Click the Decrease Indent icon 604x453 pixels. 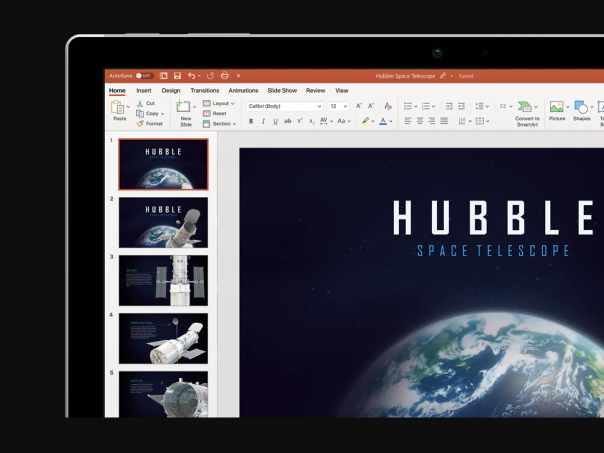coord(449,106)
